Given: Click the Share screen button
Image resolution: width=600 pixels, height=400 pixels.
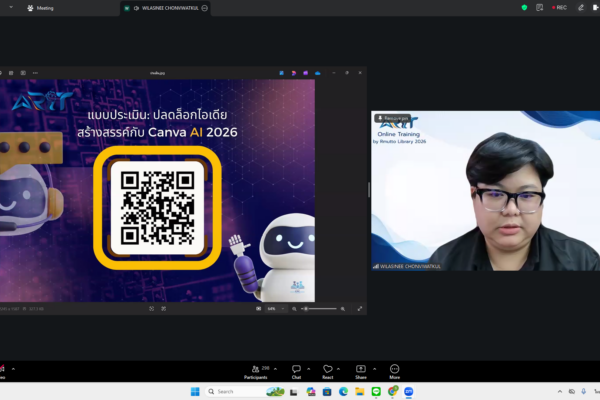Looking at the screenshot, I should point(361,371).
